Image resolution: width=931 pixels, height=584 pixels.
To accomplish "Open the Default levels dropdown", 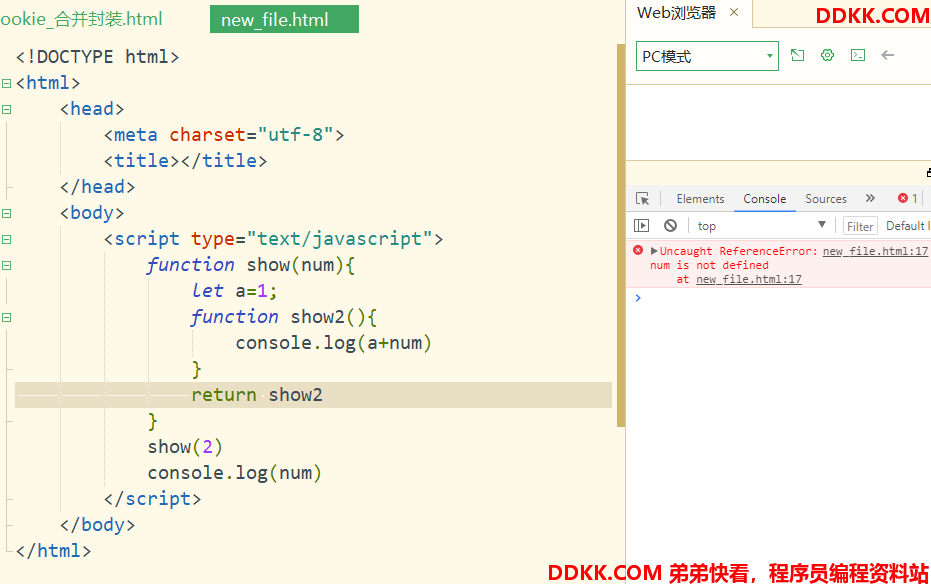I will (908, 226).
